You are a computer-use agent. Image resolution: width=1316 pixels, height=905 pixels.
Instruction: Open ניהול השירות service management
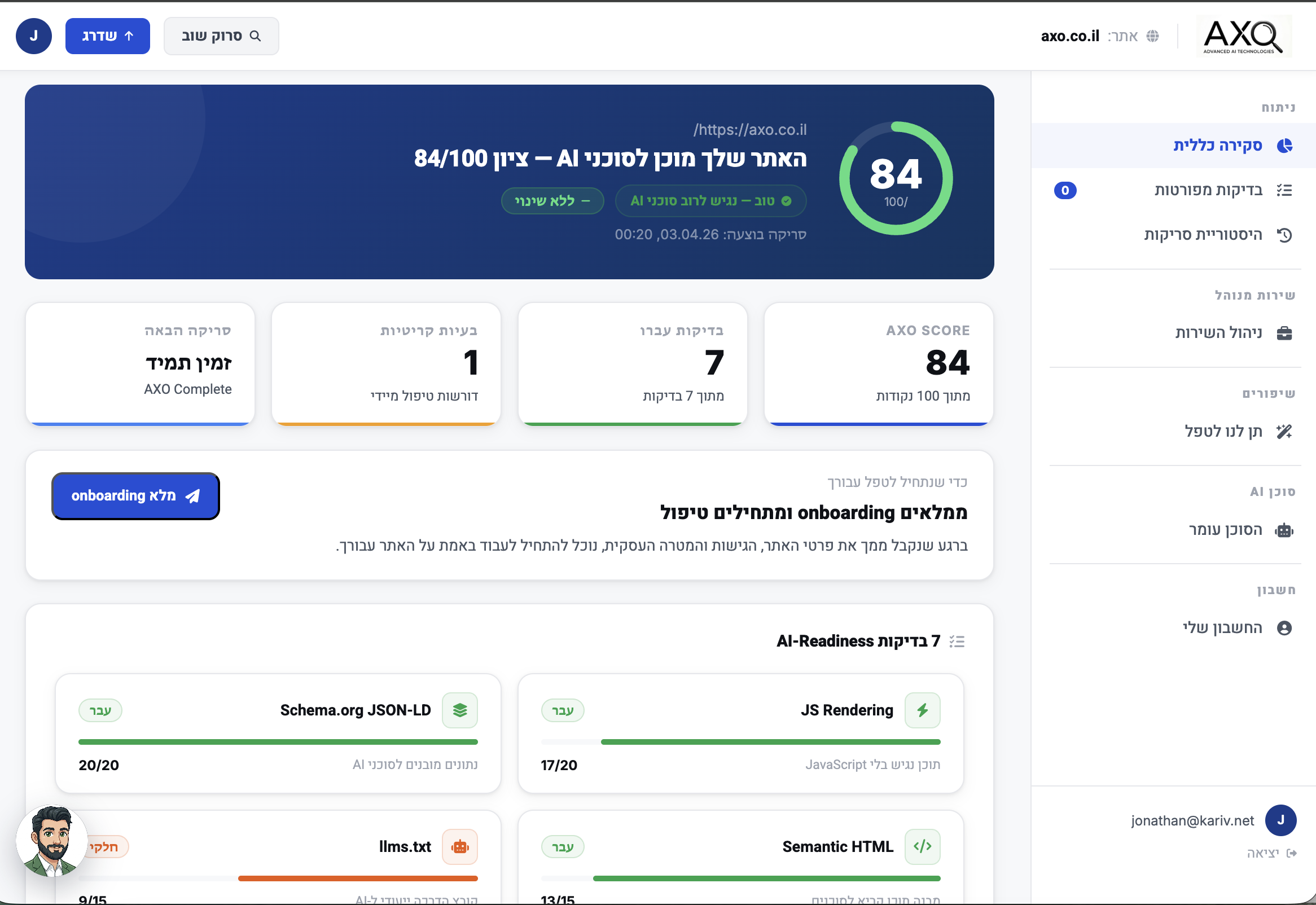[x=1218, y=333]
